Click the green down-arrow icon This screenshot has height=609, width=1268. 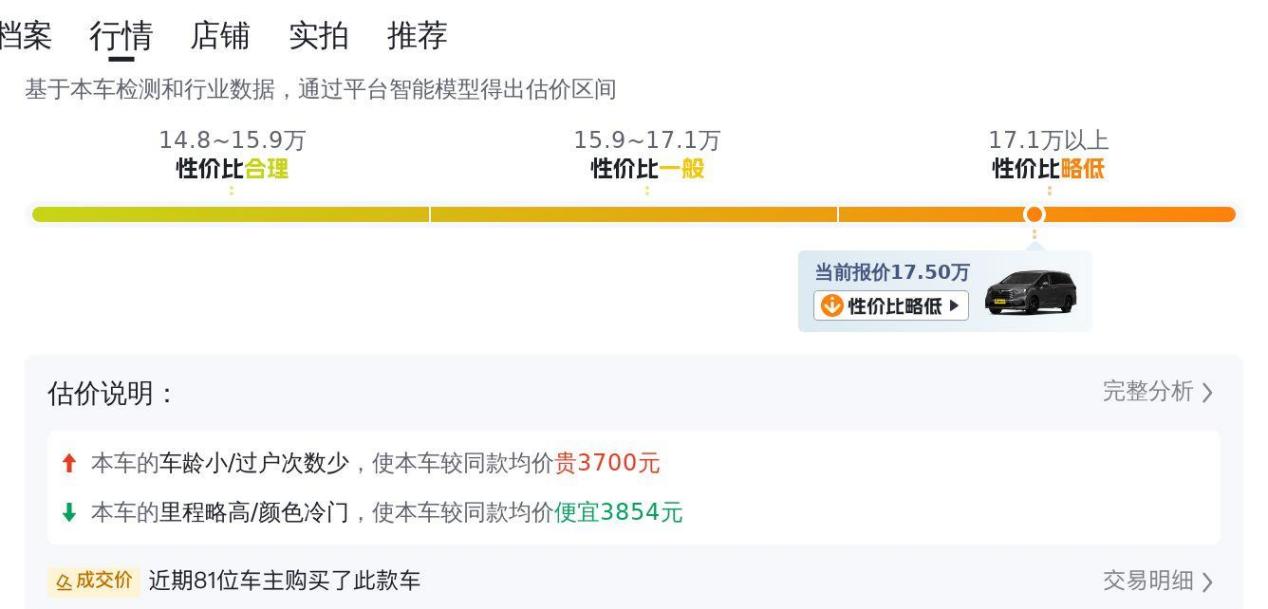(68, 513)
